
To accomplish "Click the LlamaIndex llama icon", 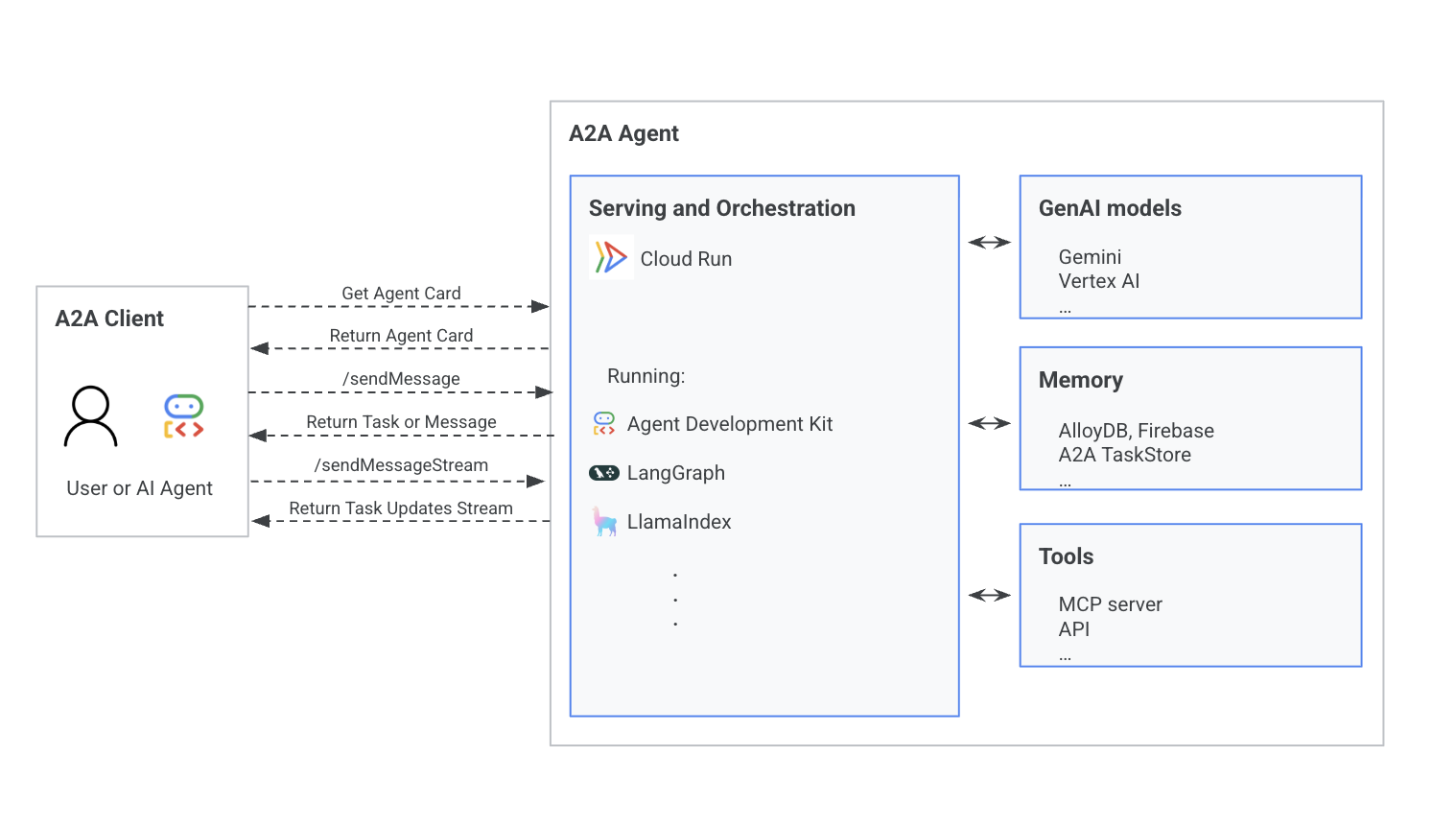I will (x=603, y=521).
